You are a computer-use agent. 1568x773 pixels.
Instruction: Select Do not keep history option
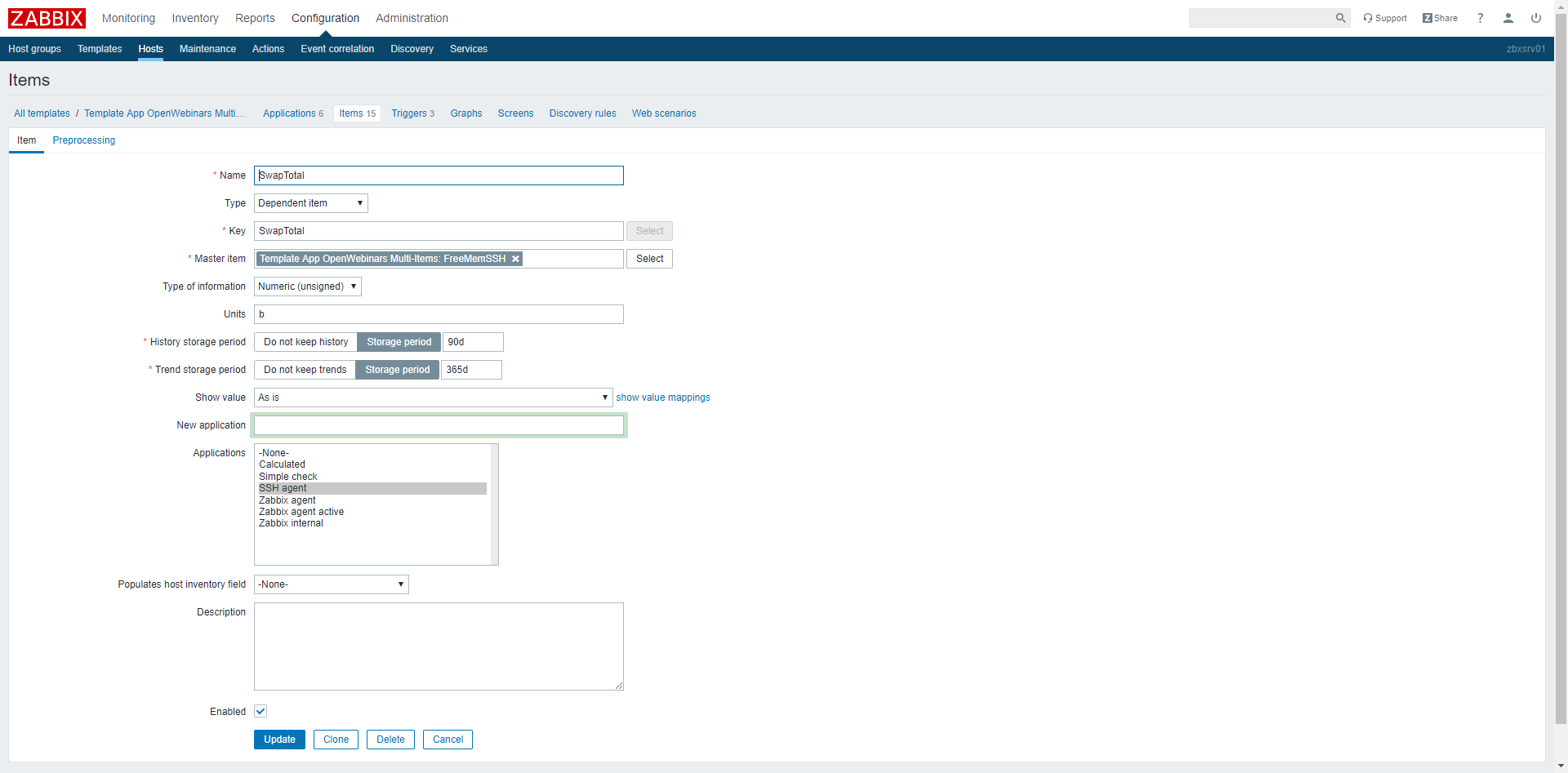click(305, 342)
